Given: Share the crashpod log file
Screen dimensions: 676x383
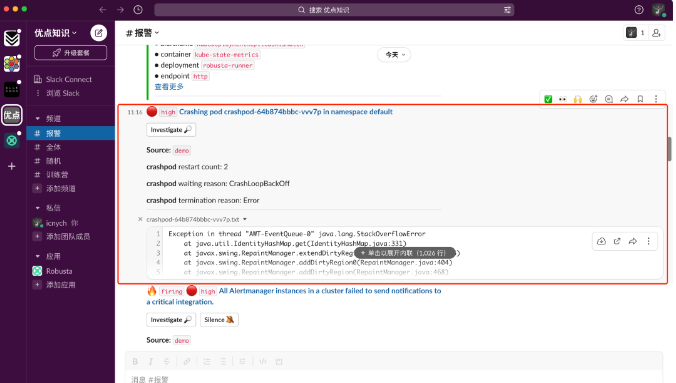Looking at the screenshot, I should [632, 241].
